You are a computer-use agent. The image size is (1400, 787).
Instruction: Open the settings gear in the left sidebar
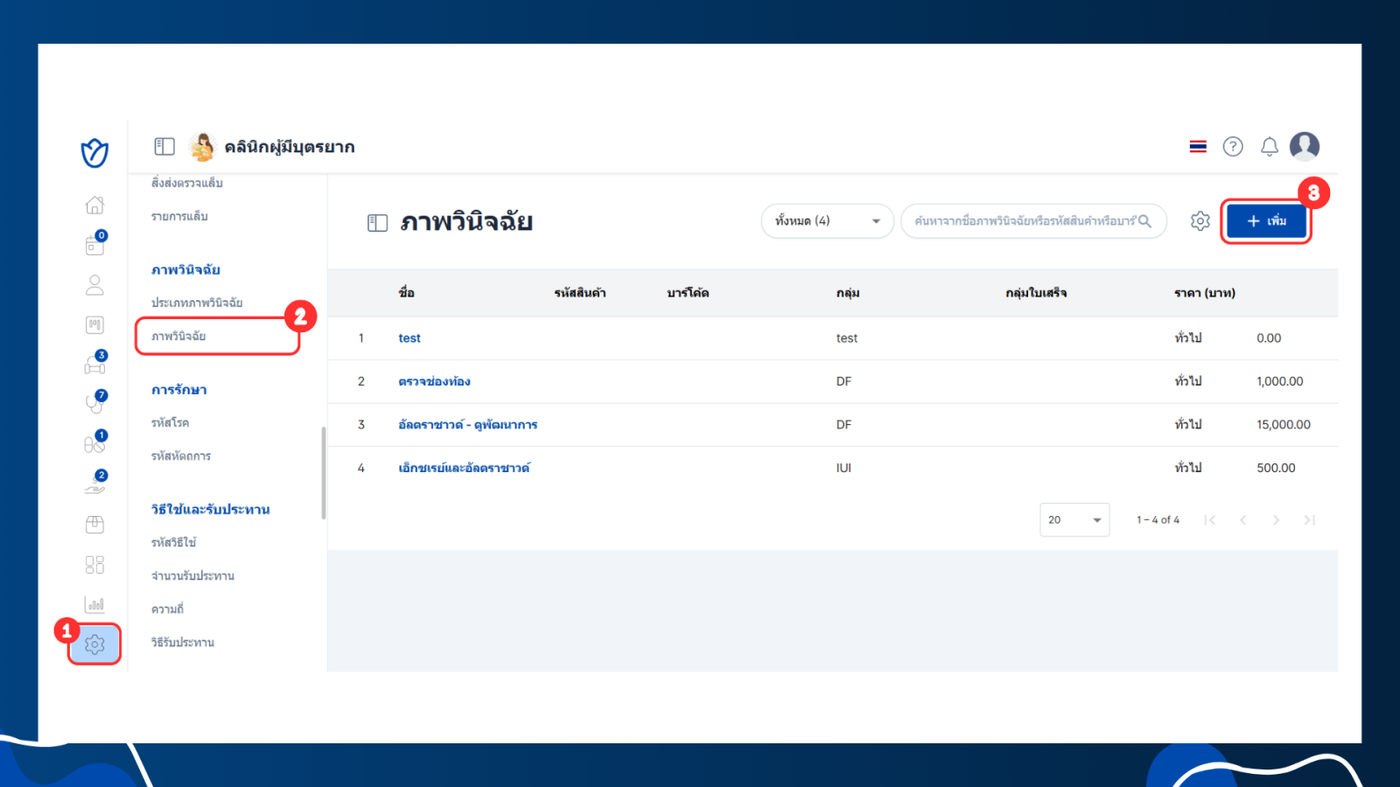click(95, 645)
